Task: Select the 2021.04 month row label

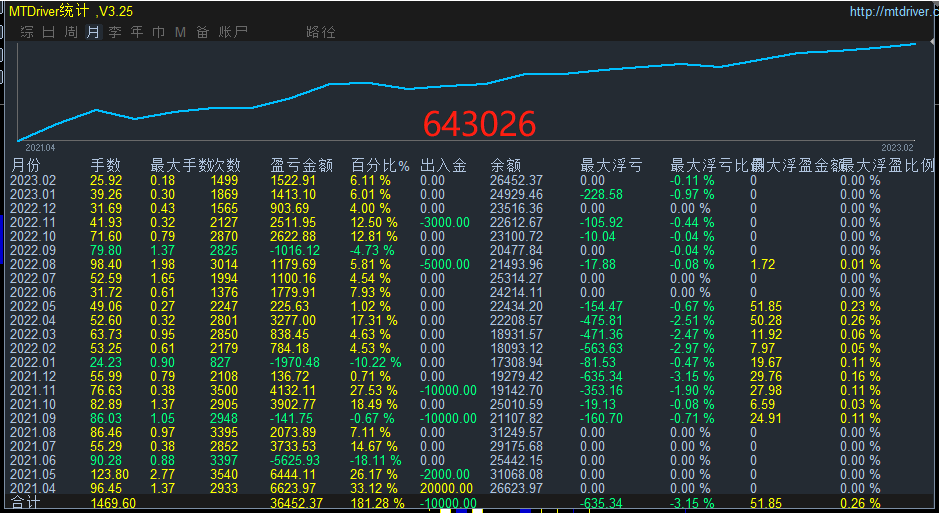Action: 34,488
